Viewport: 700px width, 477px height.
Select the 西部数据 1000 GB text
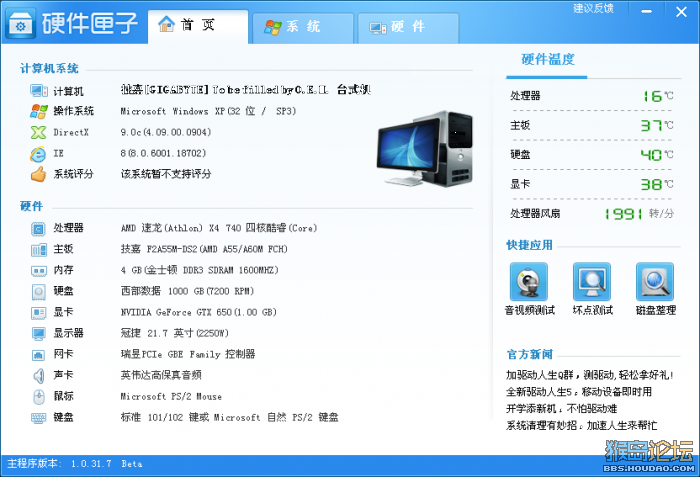(x=187, y=291)
